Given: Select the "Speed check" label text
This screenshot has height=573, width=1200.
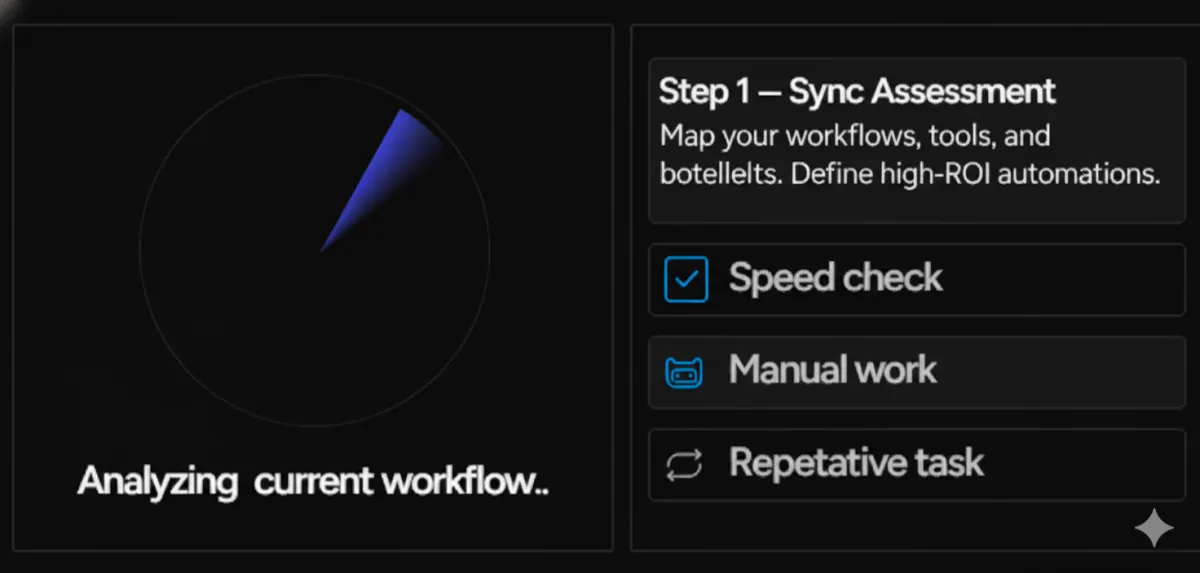Looking at the screenshot, I should pos(835,278).
